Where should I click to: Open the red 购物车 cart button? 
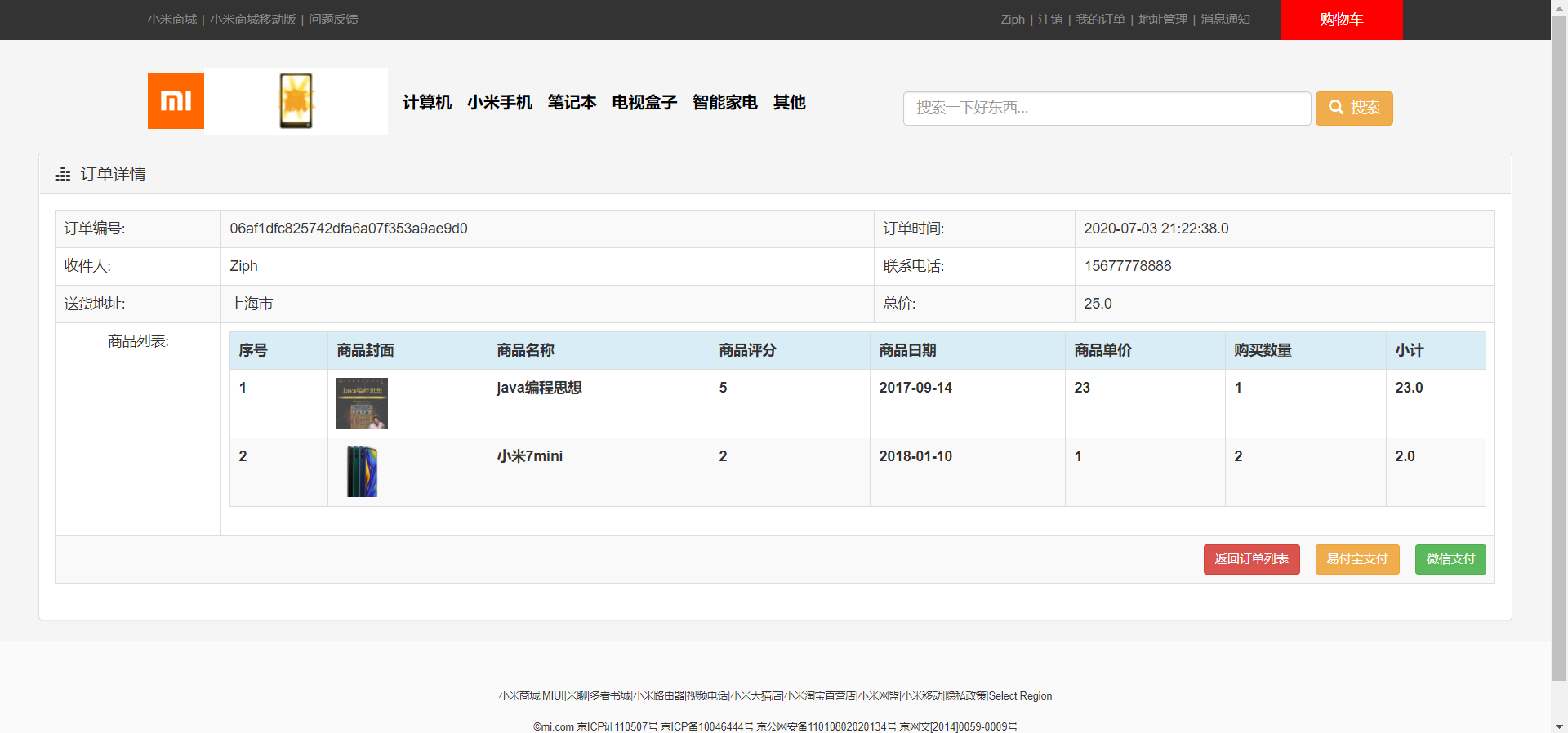tap(1341, 20)
